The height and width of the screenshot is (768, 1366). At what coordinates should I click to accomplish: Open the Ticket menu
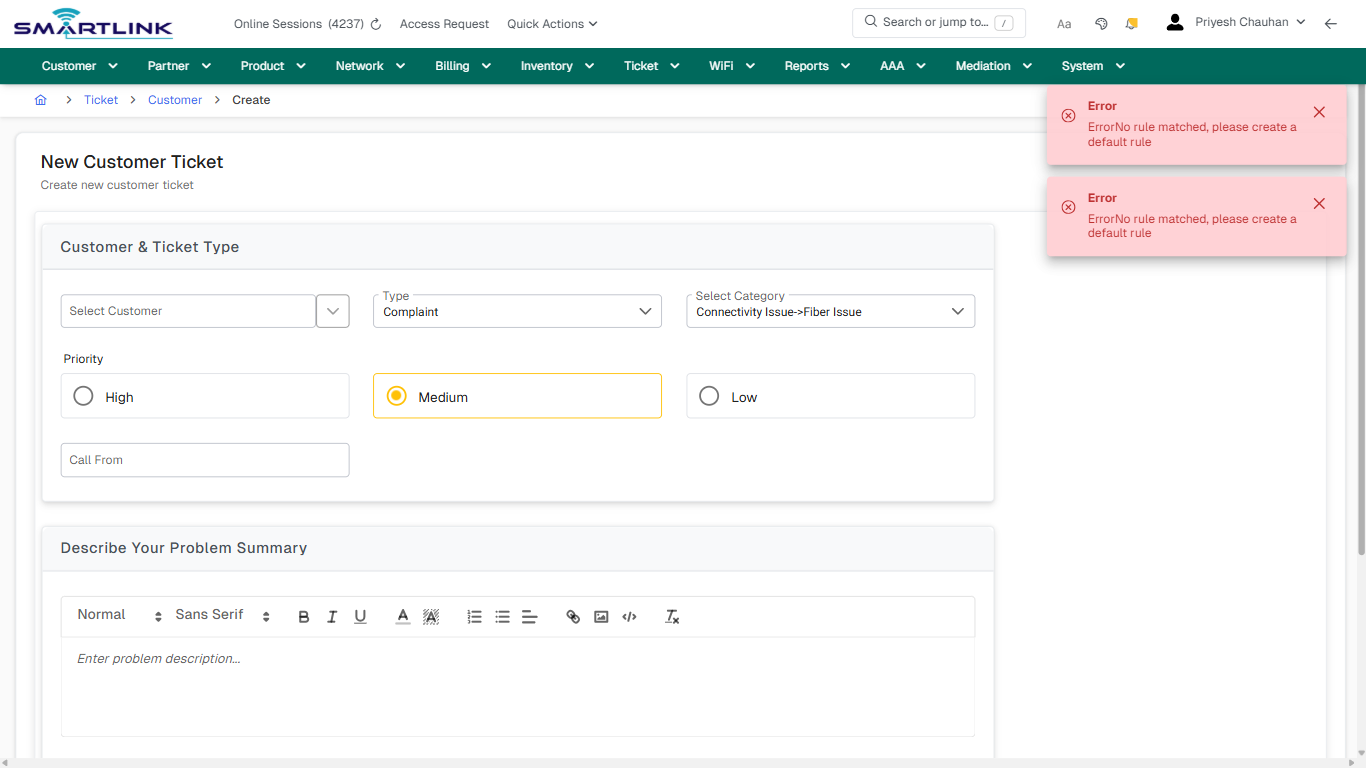pyautogui.click(x=641, y=65)
